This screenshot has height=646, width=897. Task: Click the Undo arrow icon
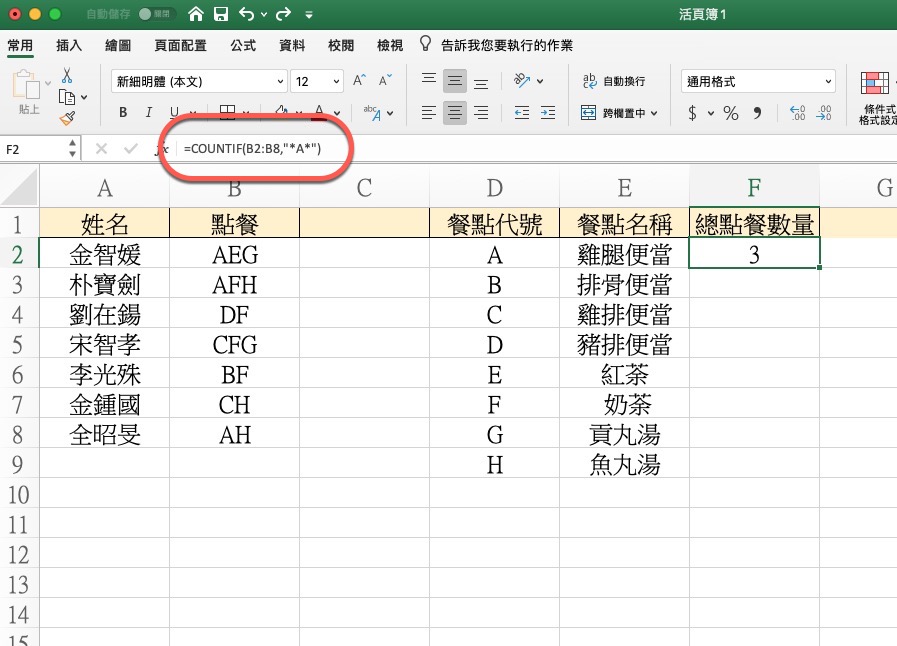(245, 15)
